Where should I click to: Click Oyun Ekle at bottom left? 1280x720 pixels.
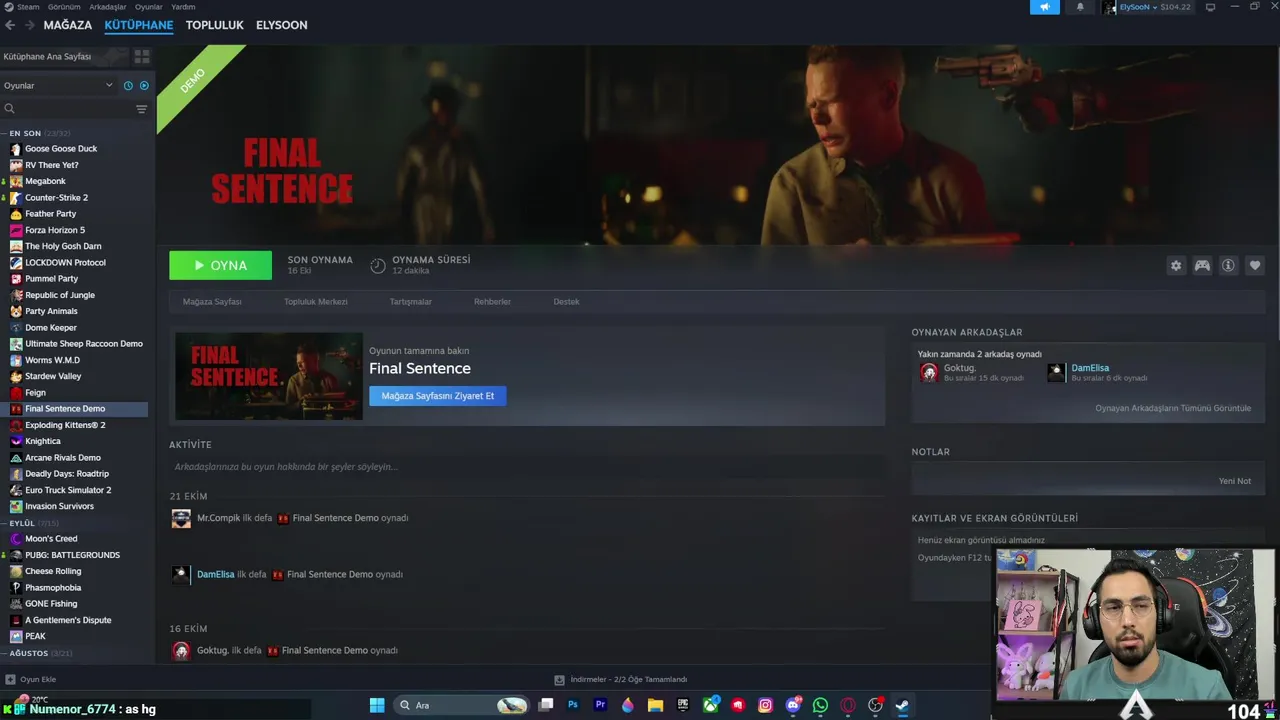[x=31, y=680]
